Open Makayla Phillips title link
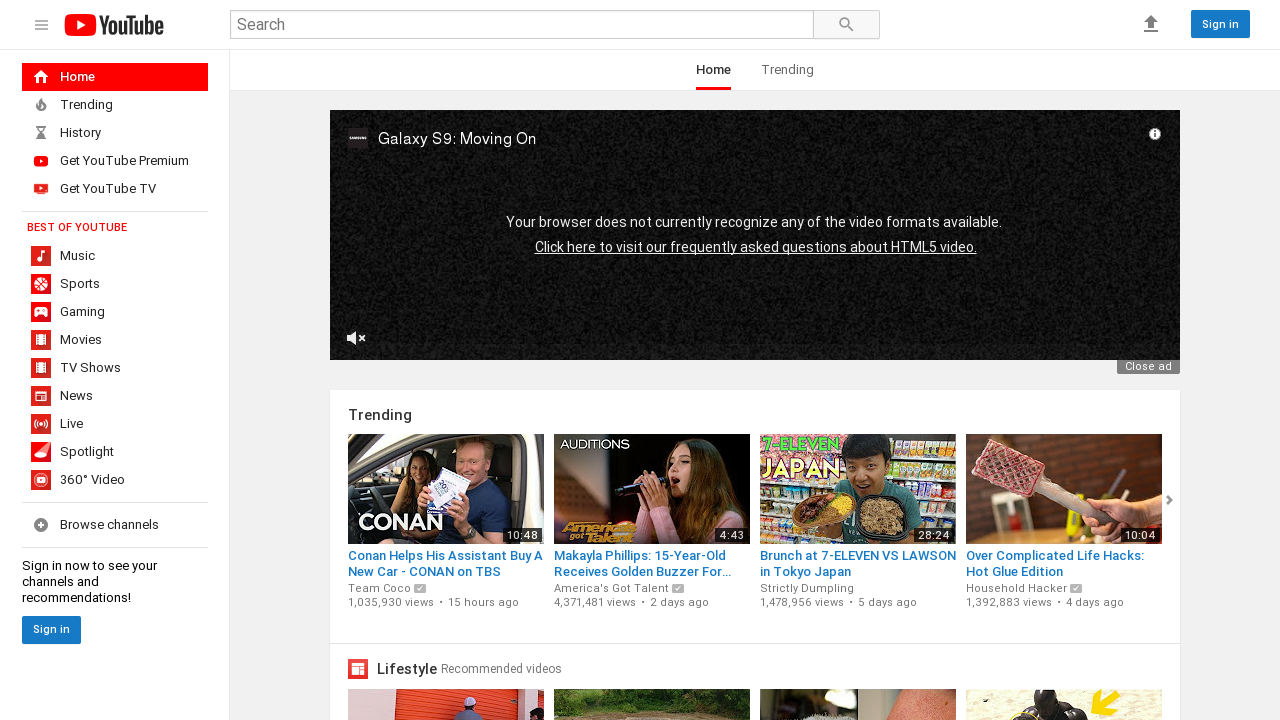Viewport: 1280px width, 720px height. pos(643,564)
